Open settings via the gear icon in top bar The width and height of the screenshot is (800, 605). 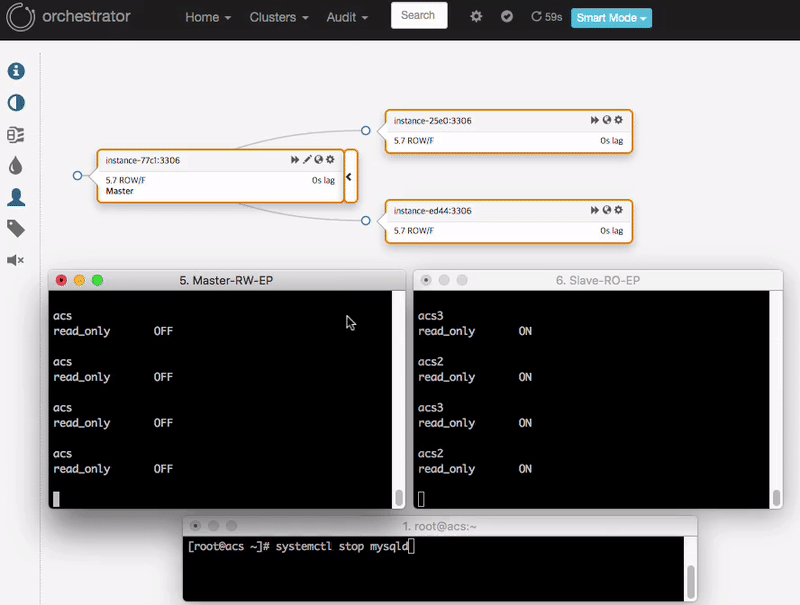point(476,16)
